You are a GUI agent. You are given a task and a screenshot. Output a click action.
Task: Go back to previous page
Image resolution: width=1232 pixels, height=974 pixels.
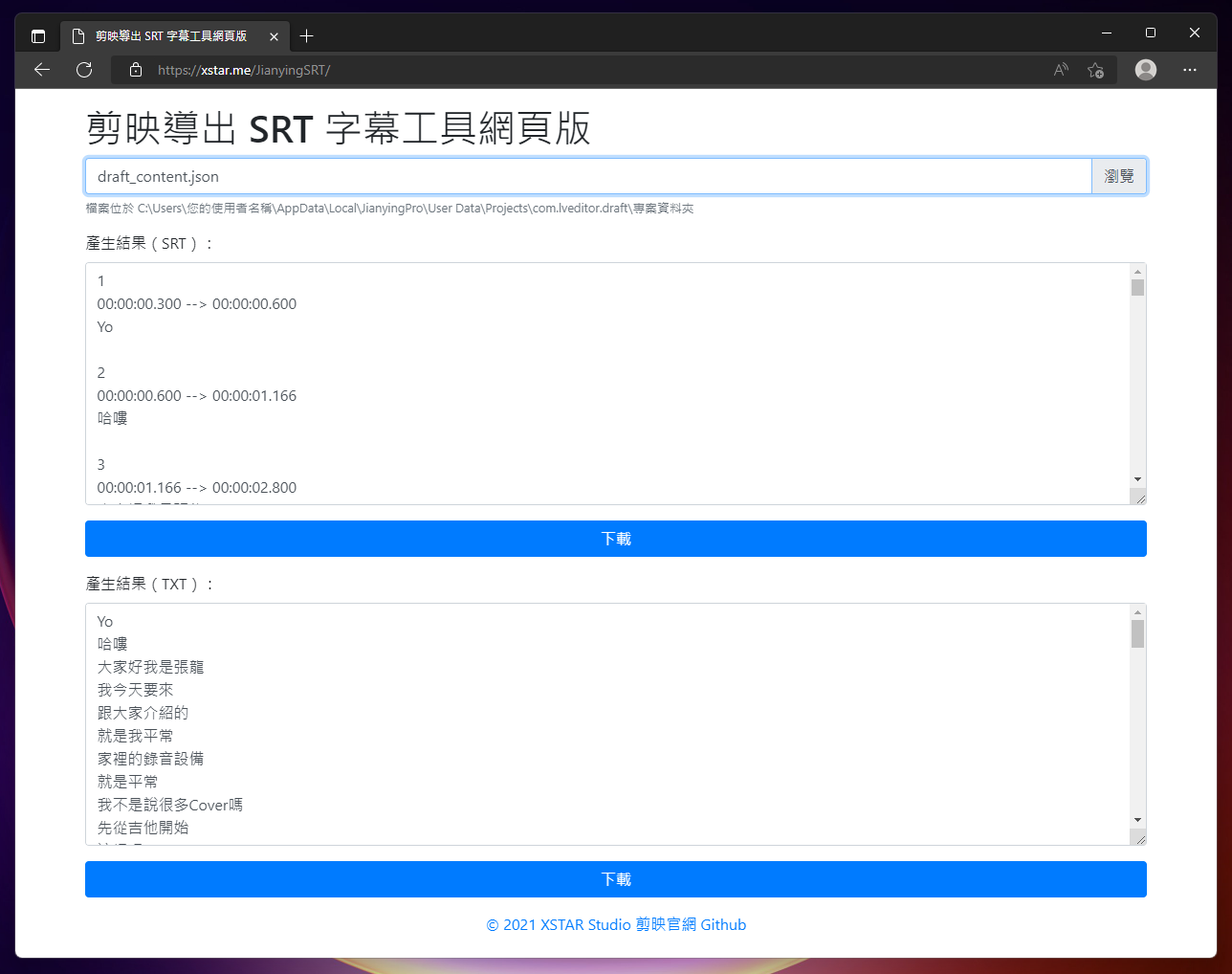[x=42, y=70]
